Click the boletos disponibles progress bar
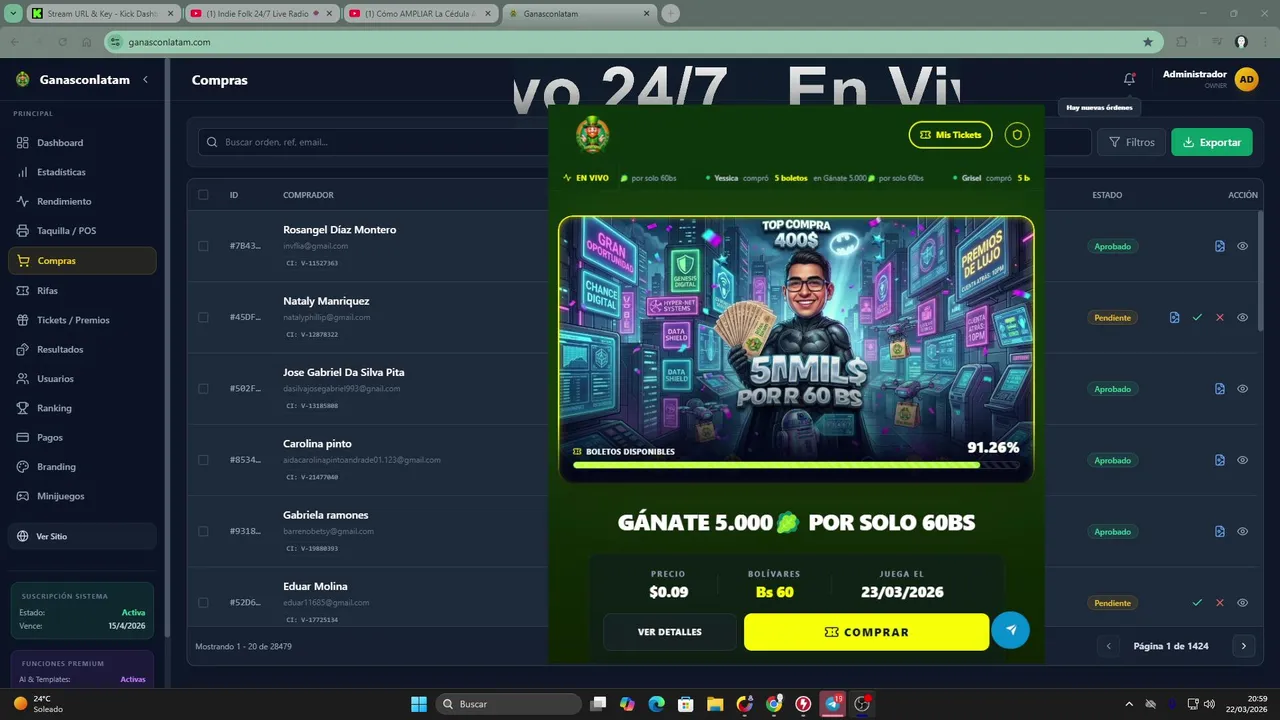Screen dimensions: 1280x720 [795, 465]
